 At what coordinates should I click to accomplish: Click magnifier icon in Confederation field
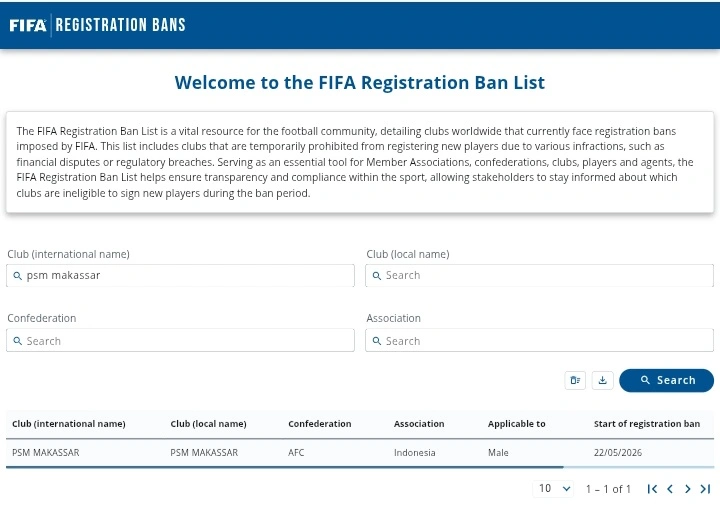[x=17, y=341]
